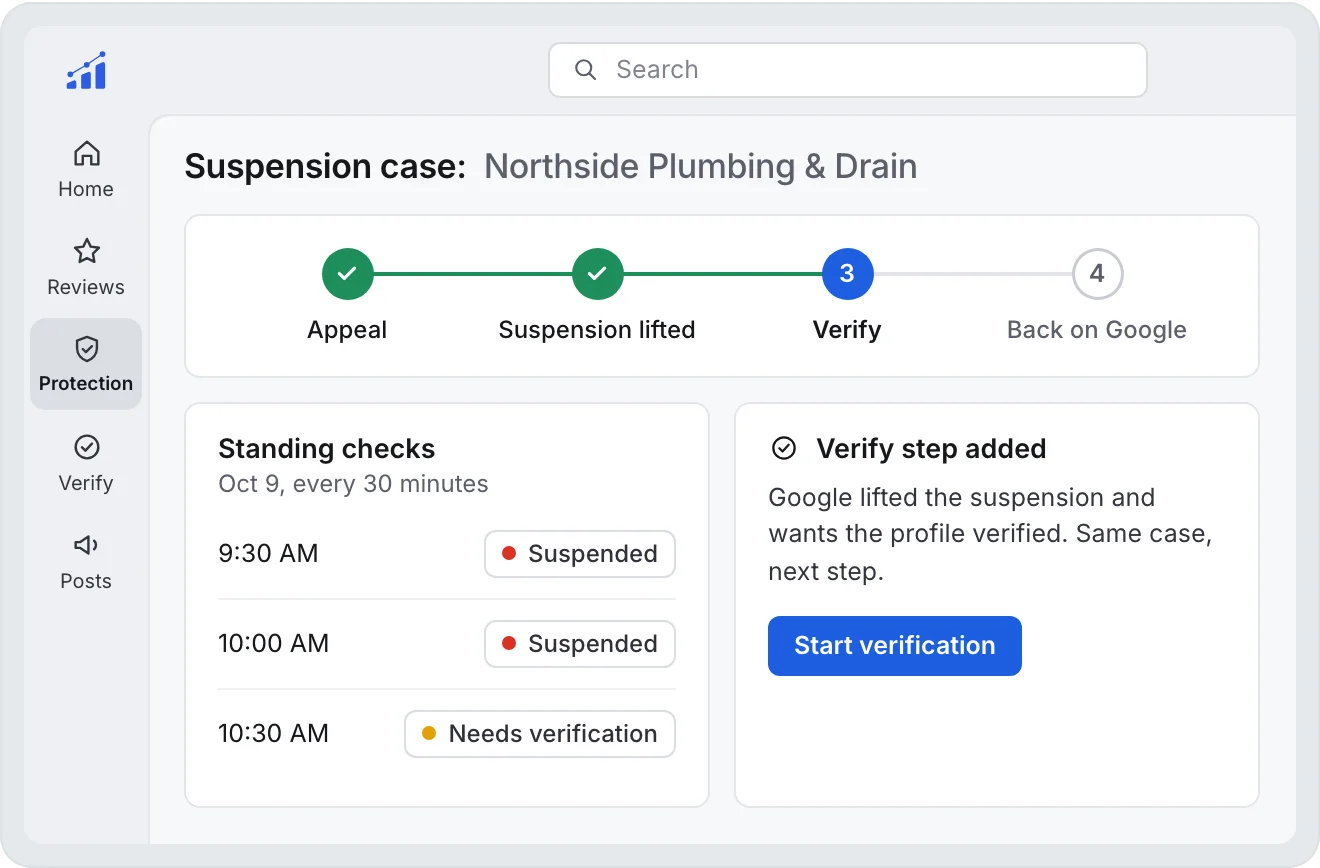This screenshot has width=1320, height=868.
Task: Click the completed Appeal step checkmark circle
Action: coord(347,274)
